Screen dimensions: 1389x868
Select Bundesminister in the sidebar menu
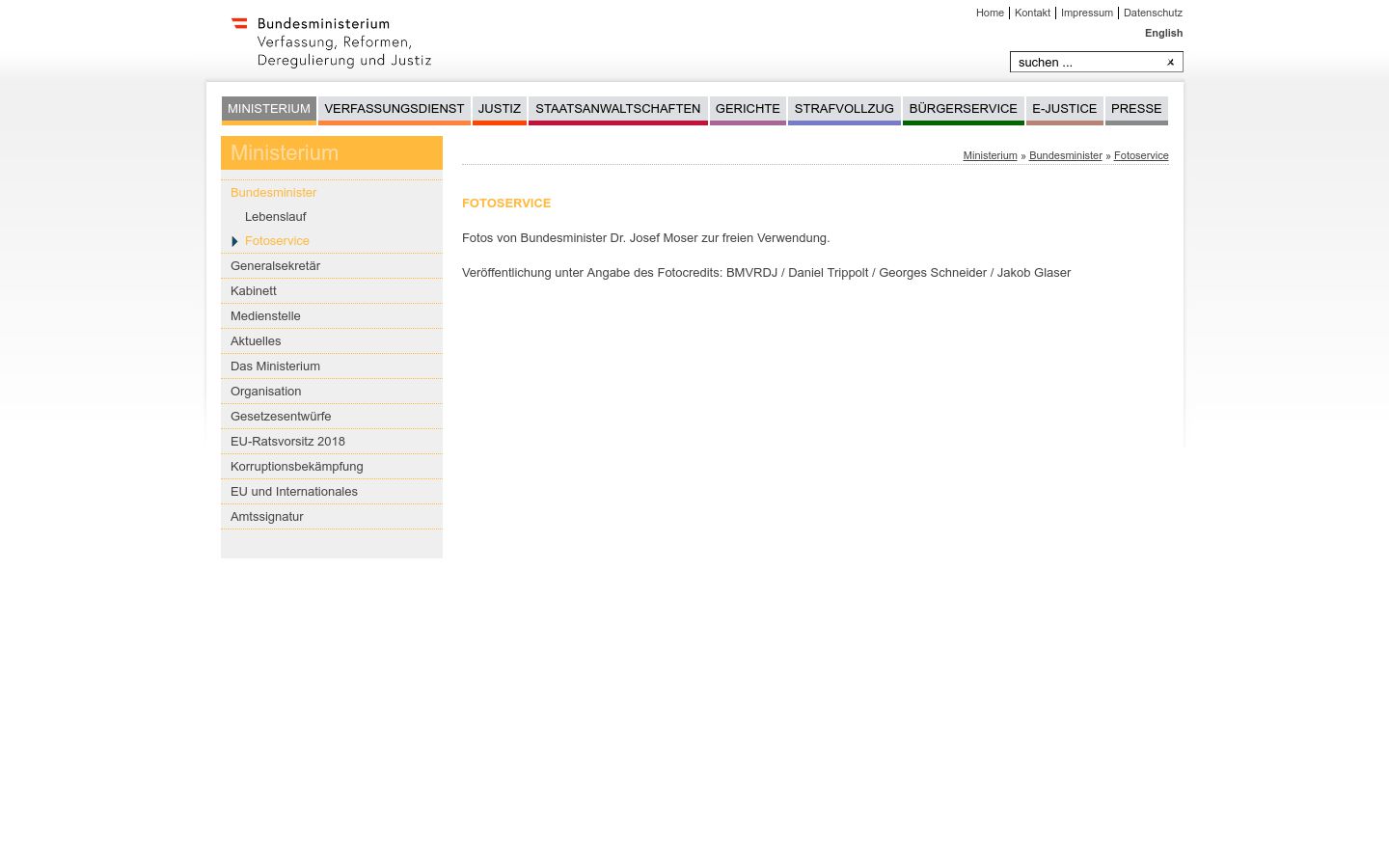click(x=332, y=193)
